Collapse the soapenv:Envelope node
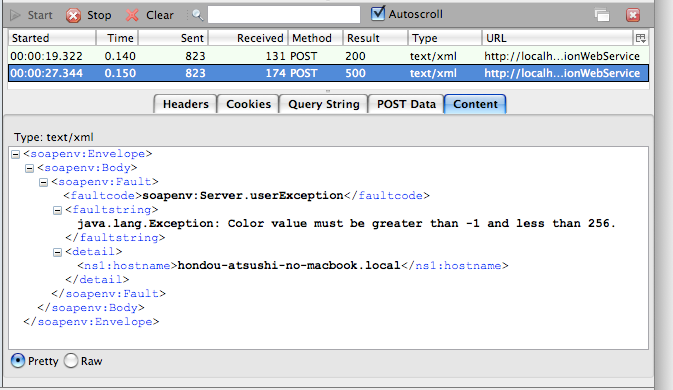Viewport: 673px width, 390px height. click(x=15, y=154)
